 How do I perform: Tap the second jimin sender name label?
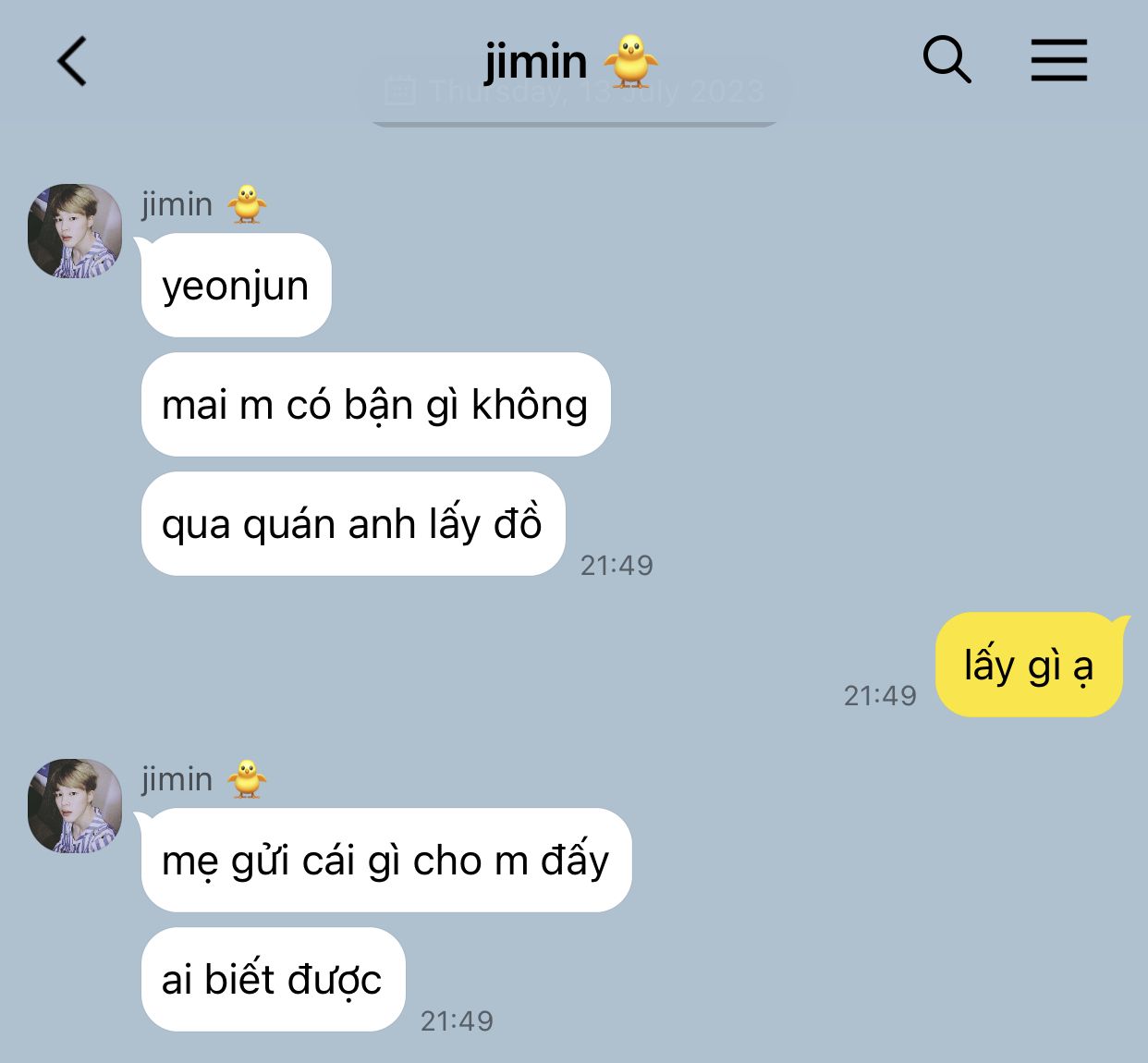[x=177, y=779]
